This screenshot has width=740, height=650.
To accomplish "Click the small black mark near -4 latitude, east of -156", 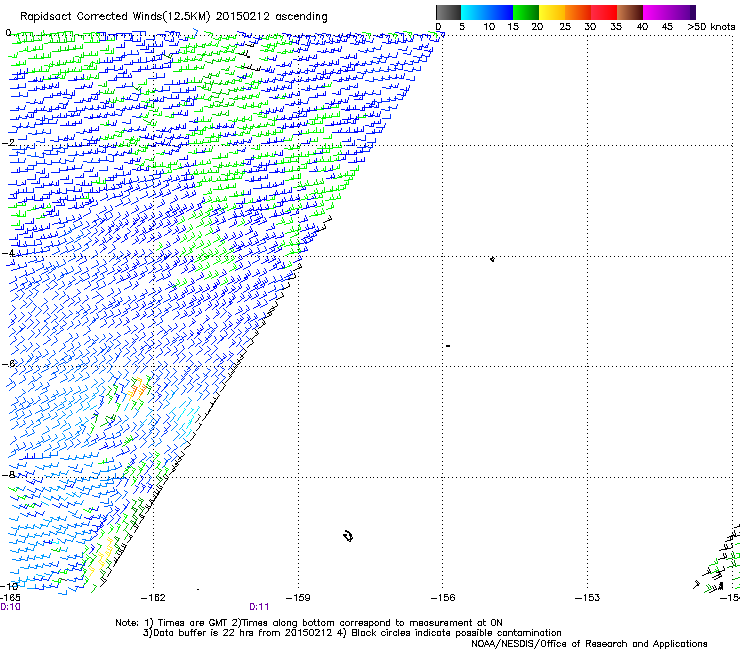I will [492, 259].
